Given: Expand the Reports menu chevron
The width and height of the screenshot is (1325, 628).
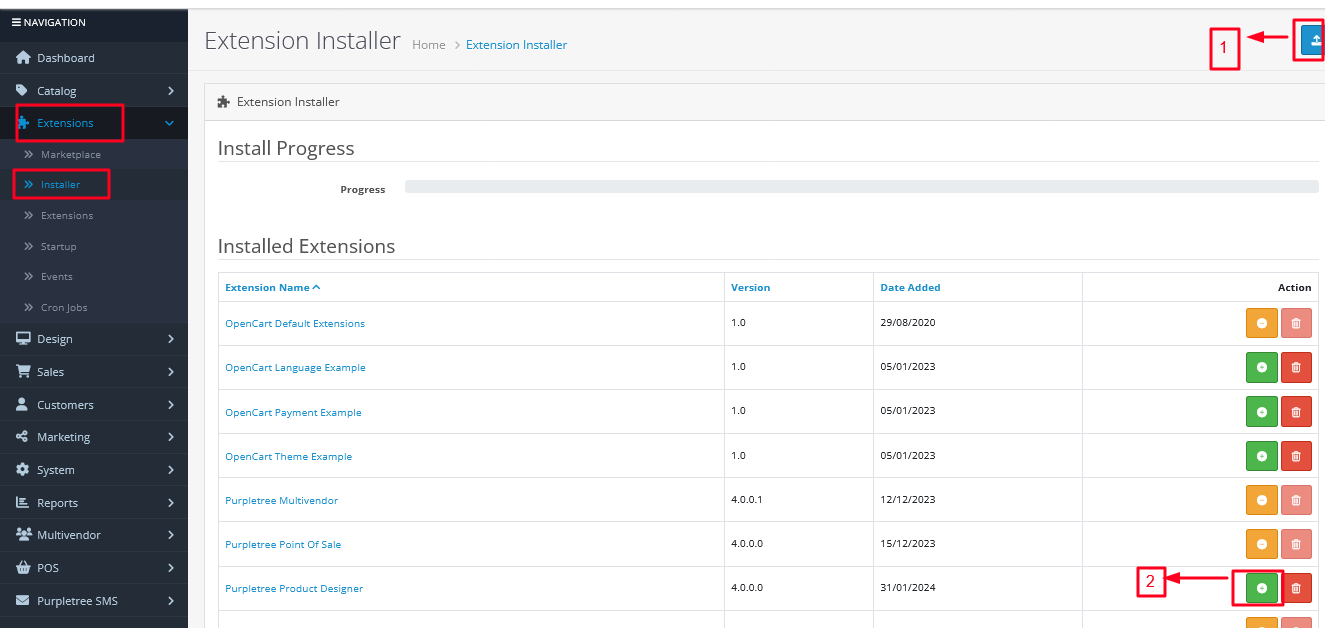Looking at the screenshot, I should click(x=171, y=503).
